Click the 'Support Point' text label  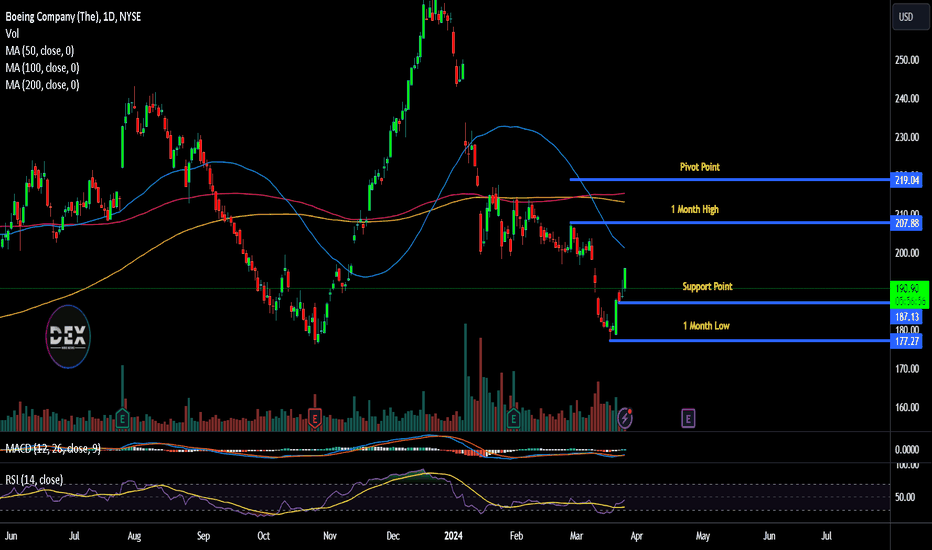click(x=707, y=287)
